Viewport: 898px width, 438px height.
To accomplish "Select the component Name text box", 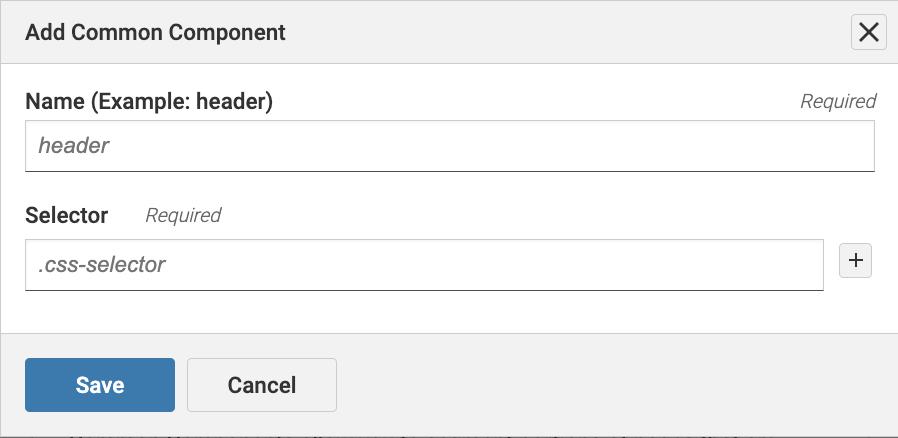I will (x=450, y=146).
